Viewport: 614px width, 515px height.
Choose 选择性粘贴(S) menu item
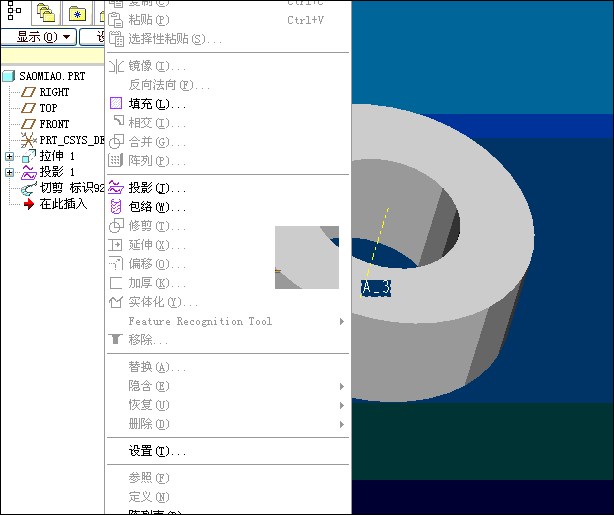pos(228,39)
